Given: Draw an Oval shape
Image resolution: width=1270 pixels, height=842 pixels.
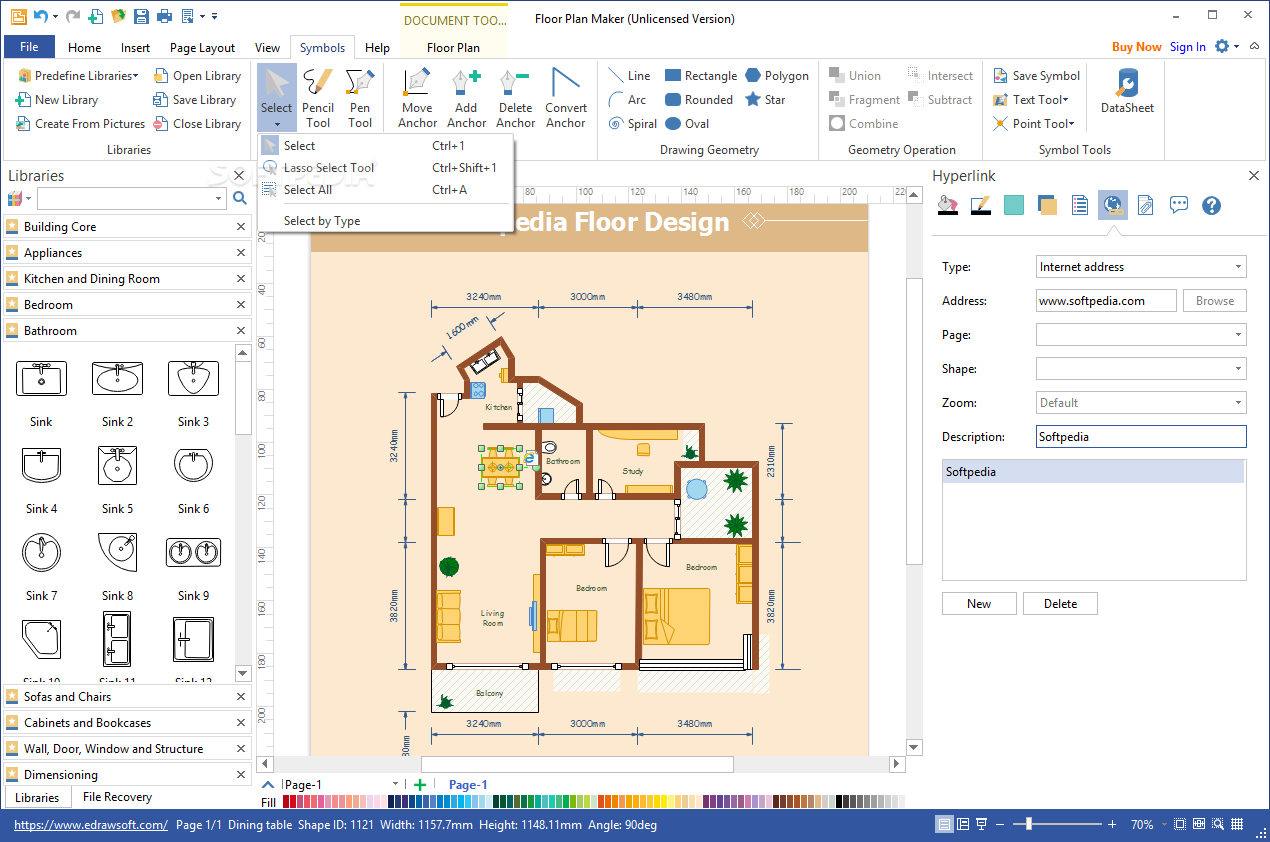Looking at the screenshot, I should (687, 124).
